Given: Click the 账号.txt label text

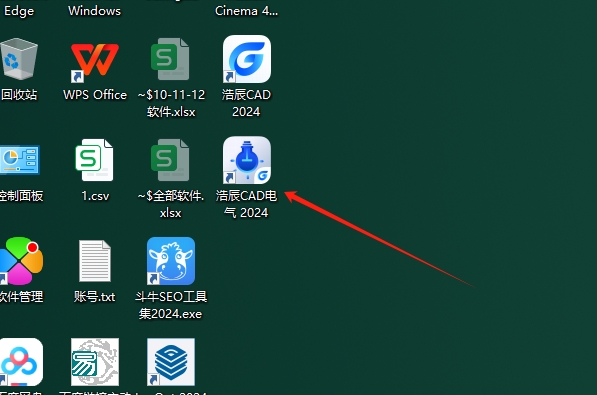Looking at the screenshot, I should click(x=94, y=296).
